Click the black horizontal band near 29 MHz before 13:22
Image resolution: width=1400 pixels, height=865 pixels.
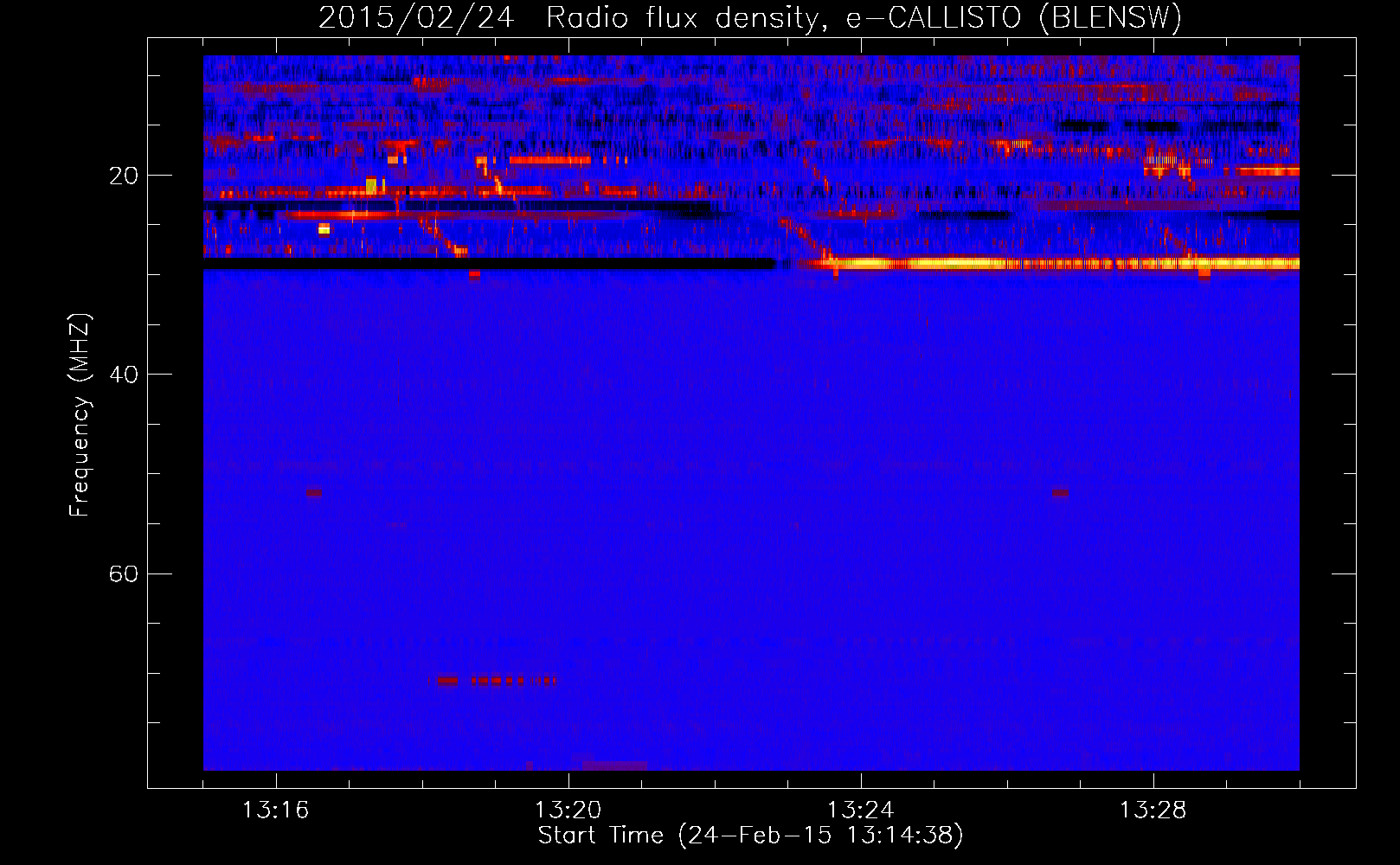489,264
